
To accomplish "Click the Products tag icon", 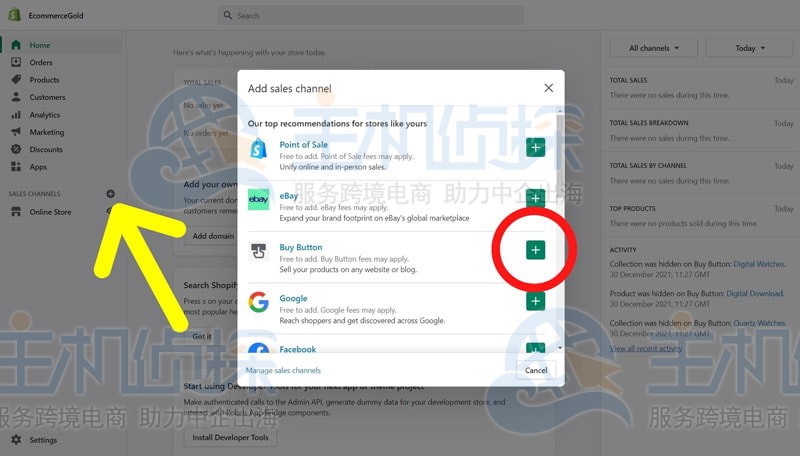I will click(x=16, y=80).
